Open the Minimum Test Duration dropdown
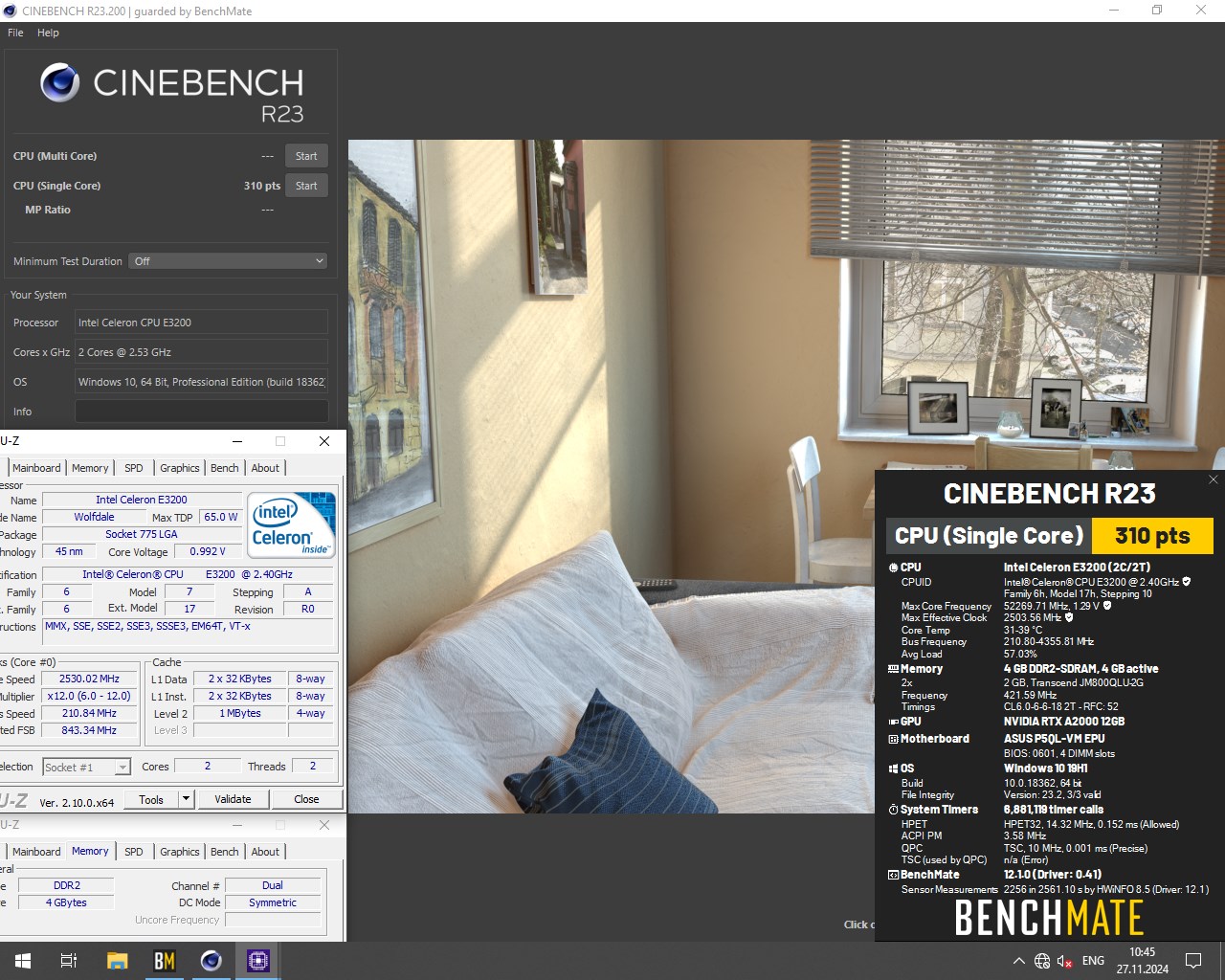 click(229, 261)
